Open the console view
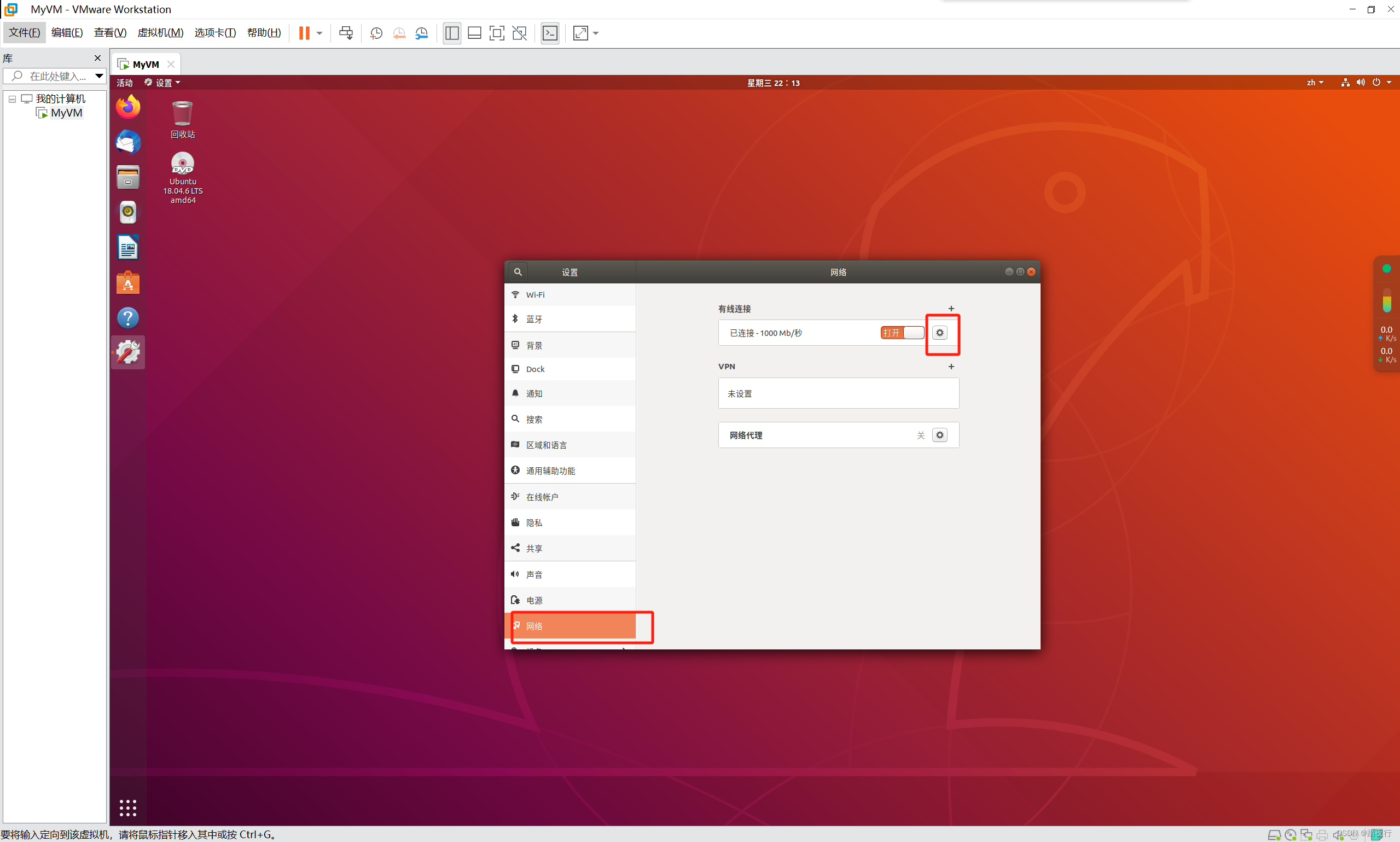 click(550, 33)
